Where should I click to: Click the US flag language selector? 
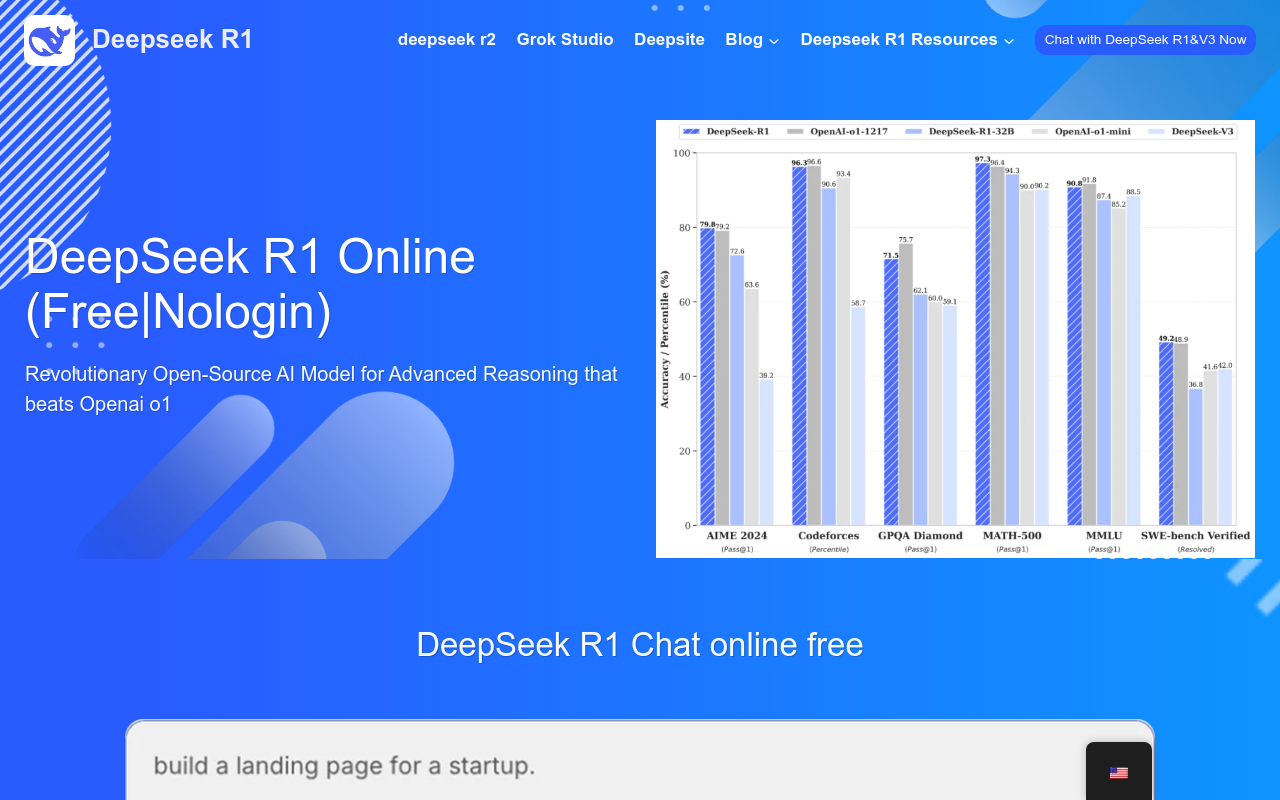pyautogui.click(x=1119, y=773)
